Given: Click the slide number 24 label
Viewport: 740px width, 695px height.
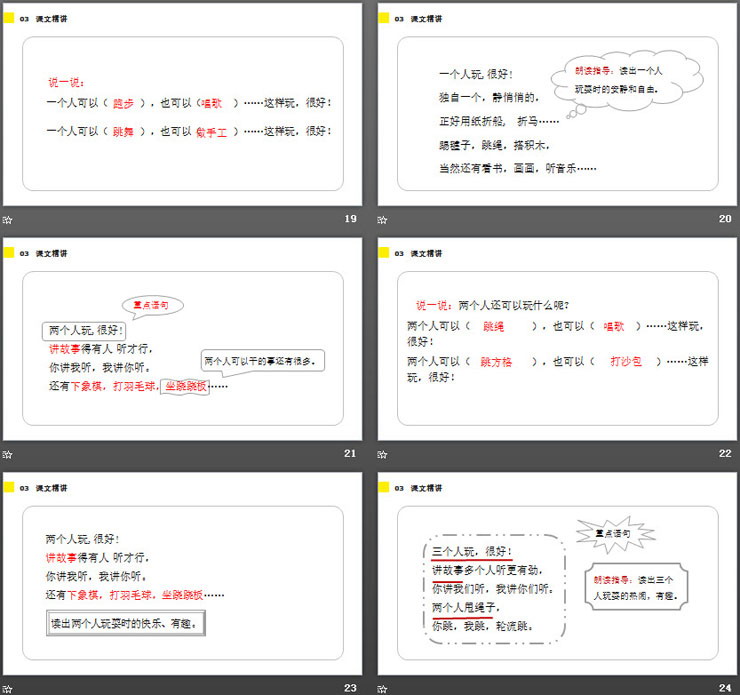Looking at the screenshot, I should [x=725, y=688].
